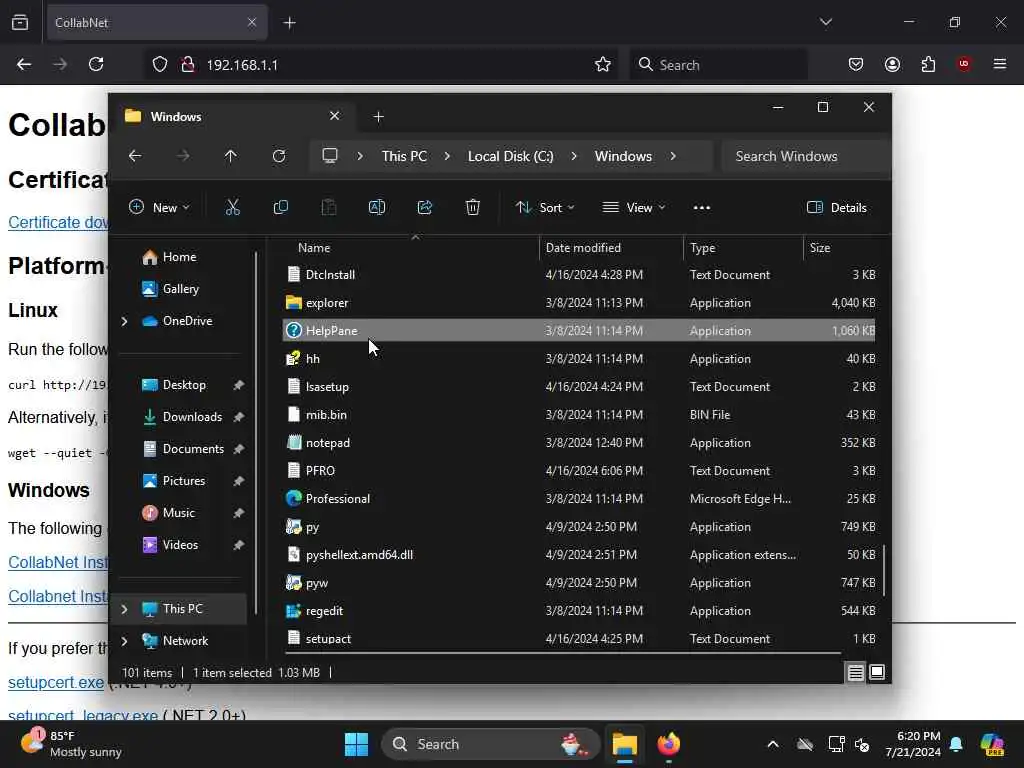Click the Type column header
This screenshot has width=1024, height=768.
(743, 248)
